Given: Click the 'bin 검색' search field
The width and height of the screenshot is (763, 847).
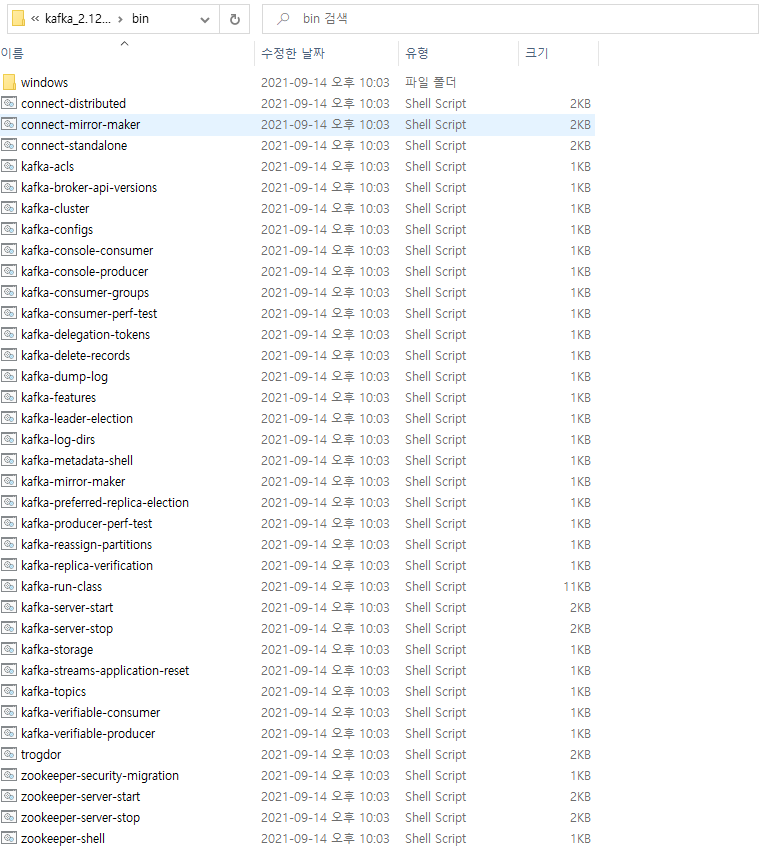Looking at the screenshot, I should point(510,19).
